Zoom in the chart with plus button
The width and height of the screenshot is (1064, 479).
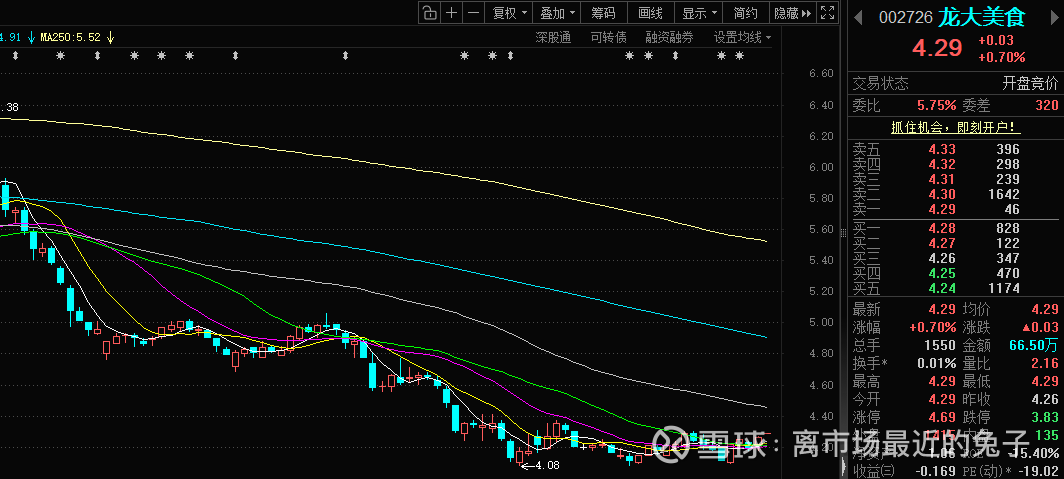coord(451,13)
